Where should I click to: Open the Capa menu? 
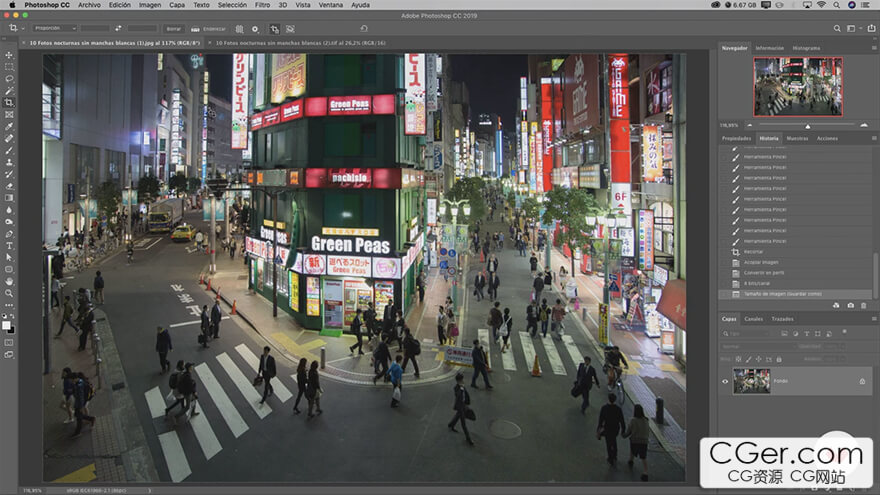(x=177, y=4)
